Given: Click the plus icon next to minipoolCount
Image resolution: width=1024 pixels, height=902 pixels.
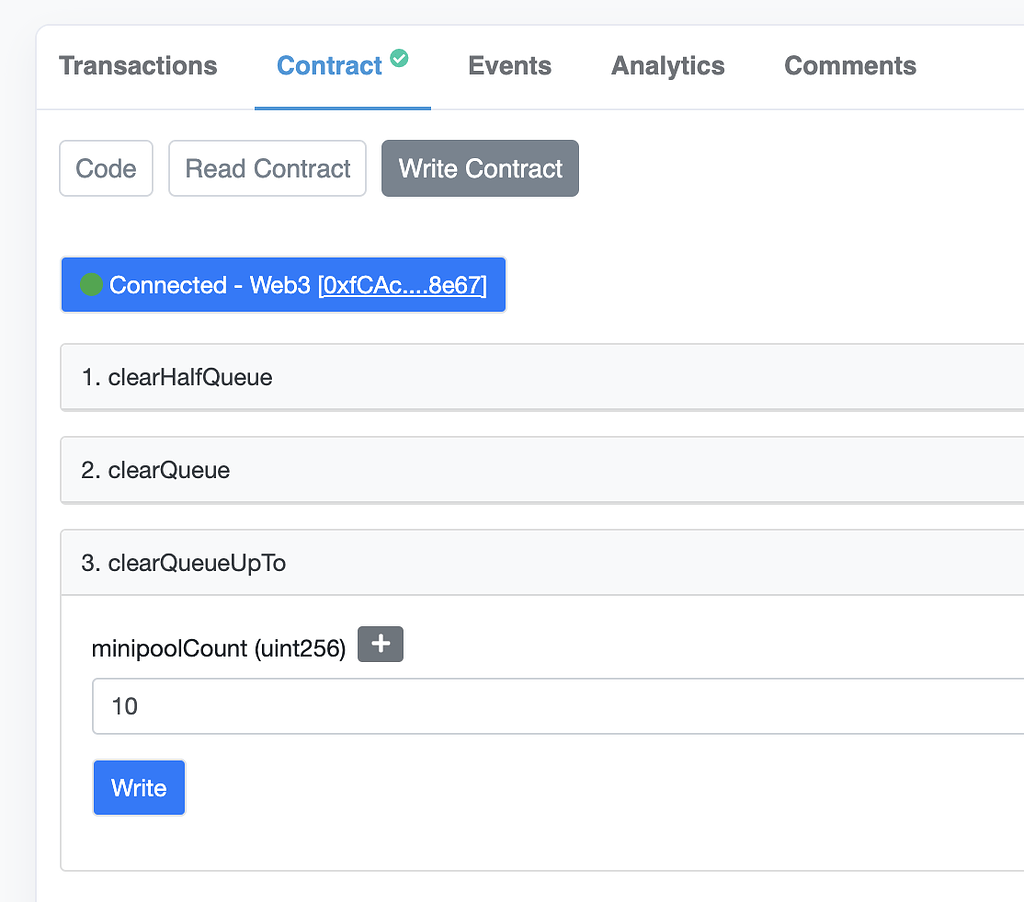Looking at the screenshot, I should pos(380,644).
